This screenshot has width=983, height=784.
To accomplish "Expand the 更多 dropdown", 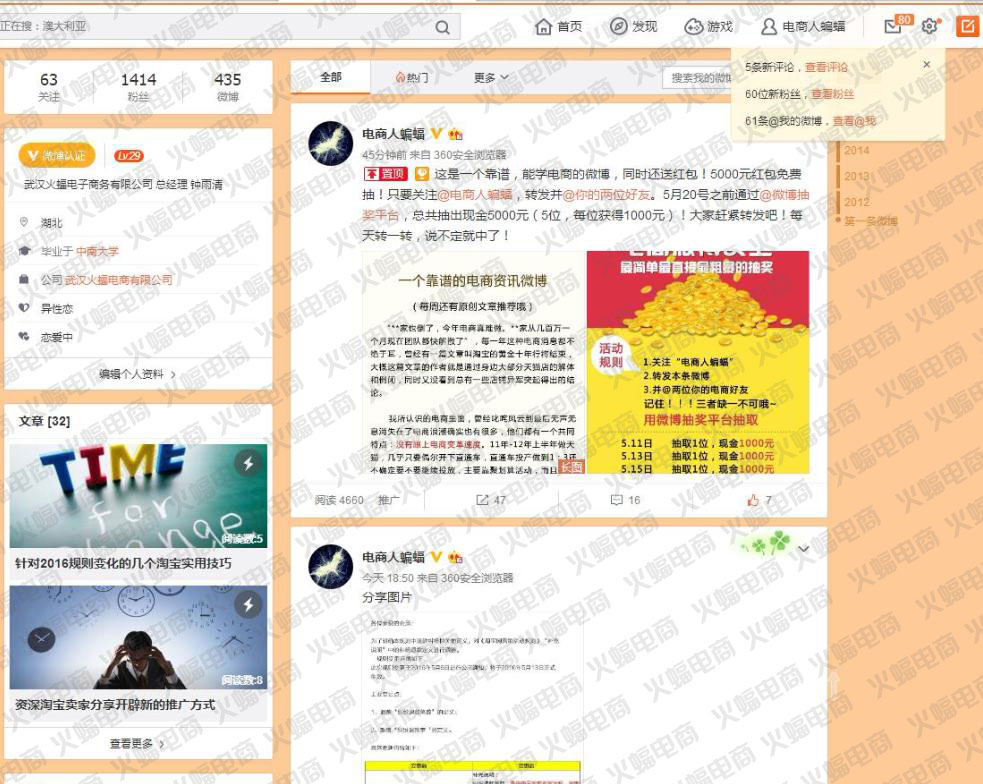I will (491, 78).
